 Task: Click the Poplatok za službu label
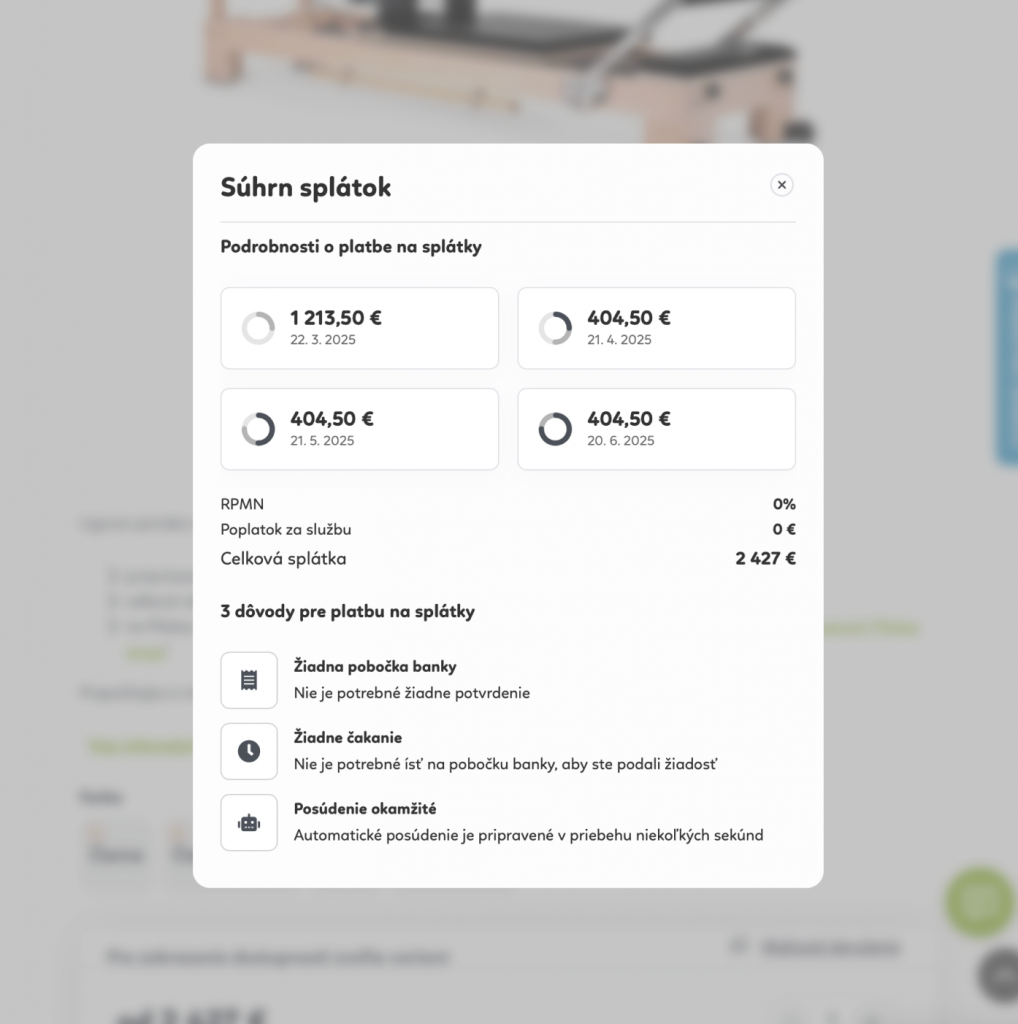(x=286, y=530)
